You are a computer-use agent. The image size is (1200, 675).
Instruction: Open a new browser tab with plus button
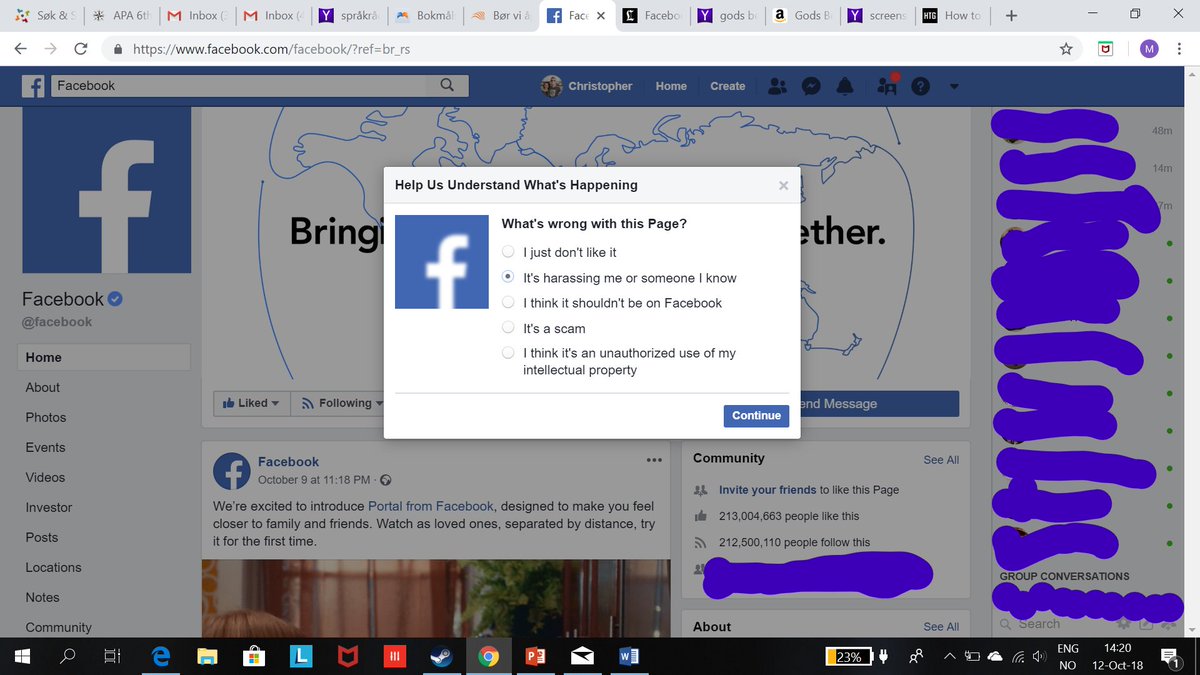[1011, 15]
